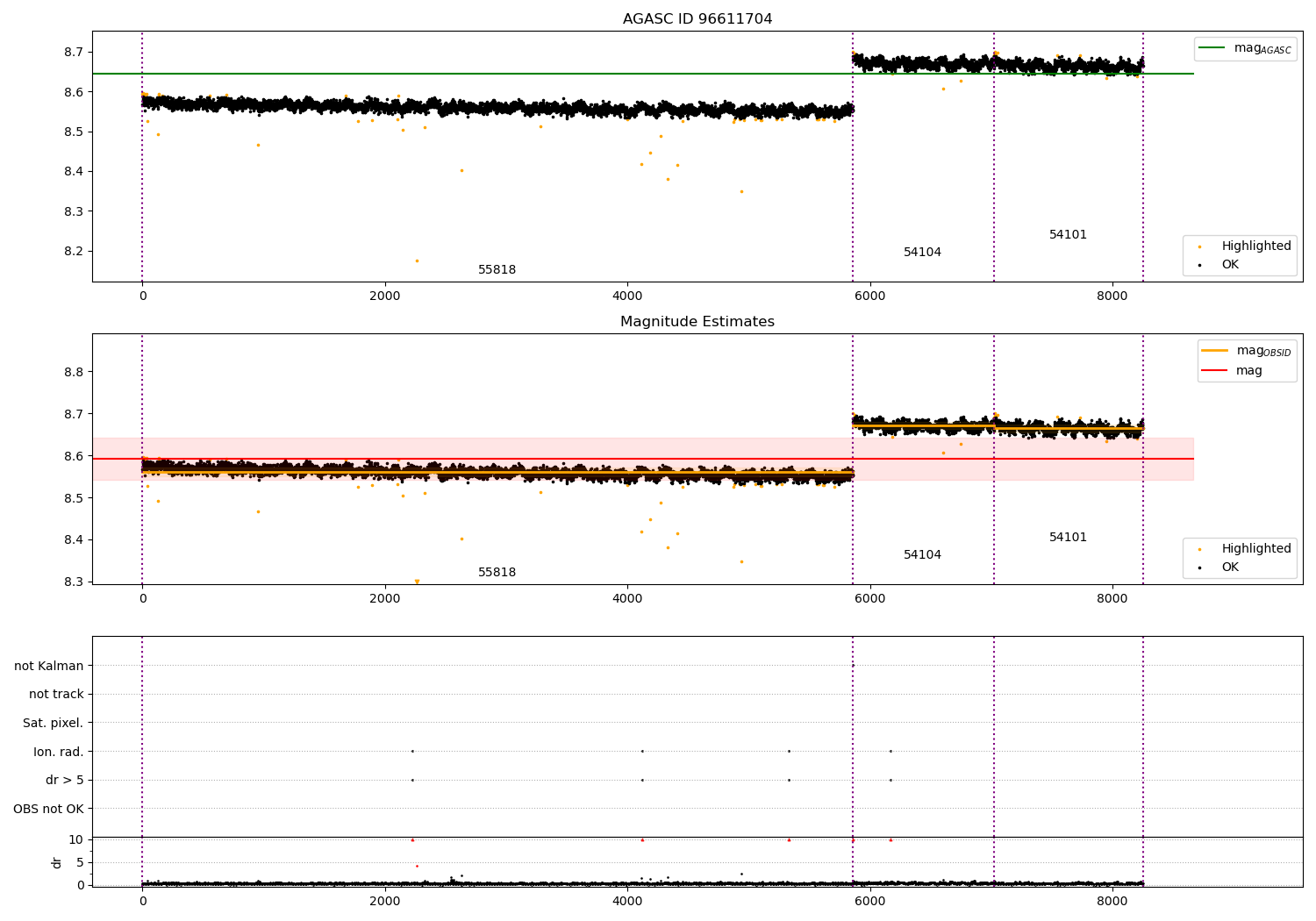Viewport: 1316px width, 921px height.
Task: Click the 'Sat. pixel.' row label
Action: (x=54, y=723)
